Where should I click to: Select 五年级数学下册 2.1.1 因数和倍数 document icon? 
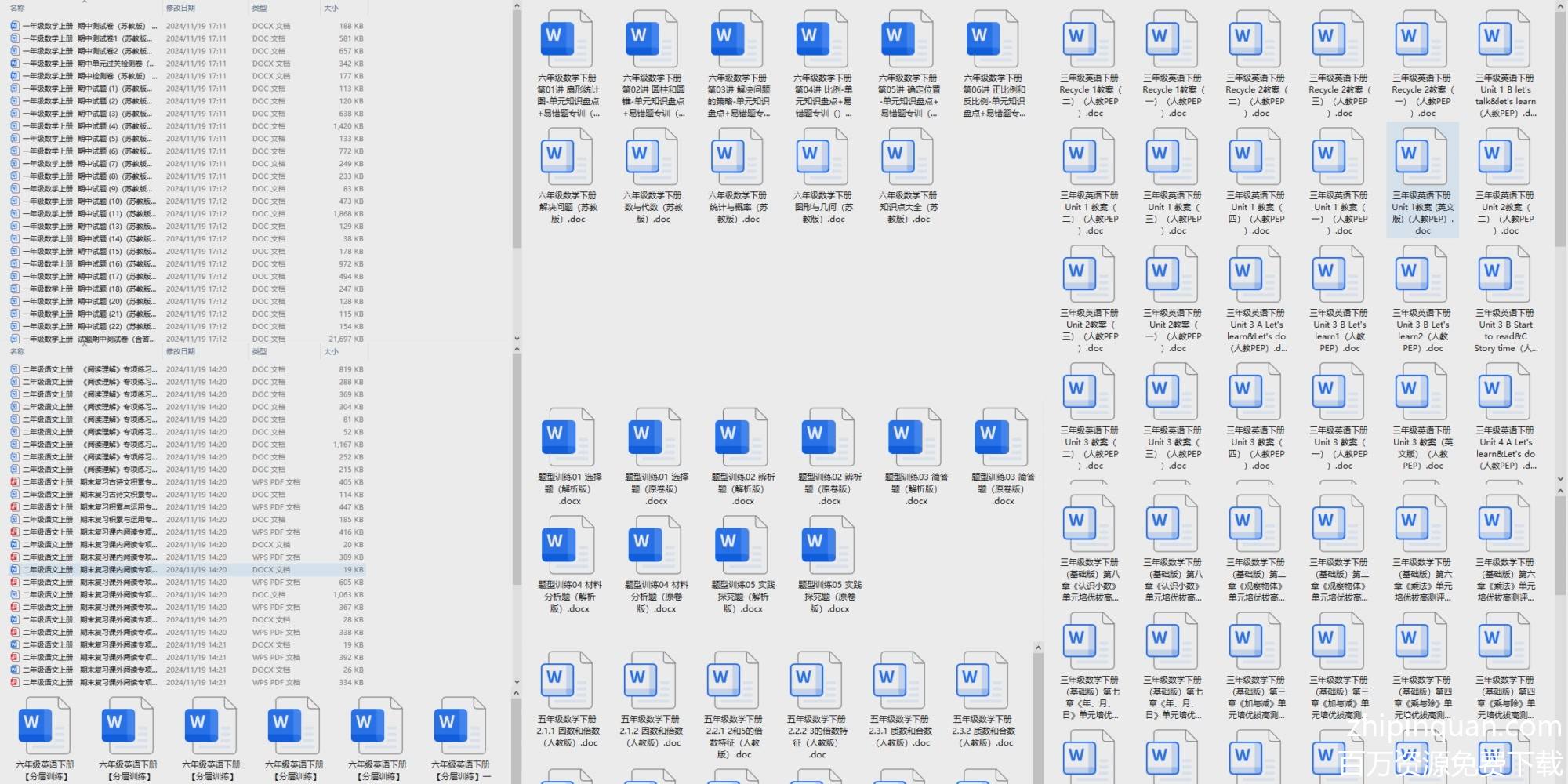[568, 681]
